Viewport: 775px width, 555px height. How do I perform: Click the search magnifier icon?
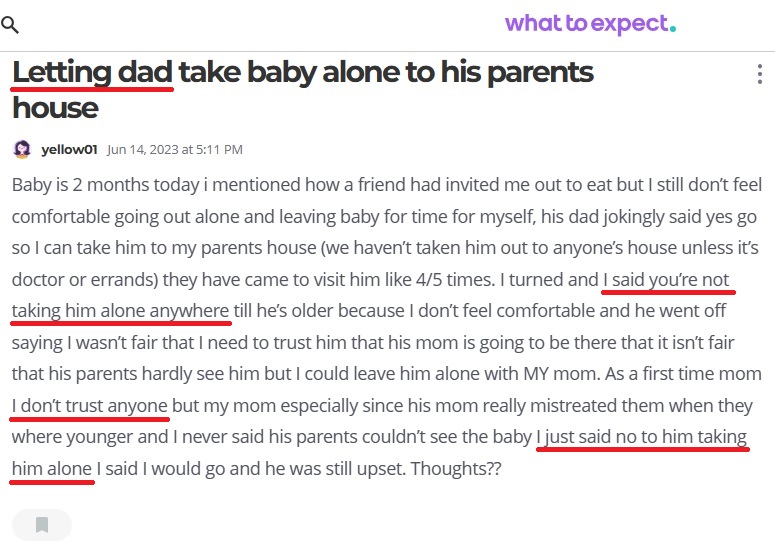click(x=10, y=25)
